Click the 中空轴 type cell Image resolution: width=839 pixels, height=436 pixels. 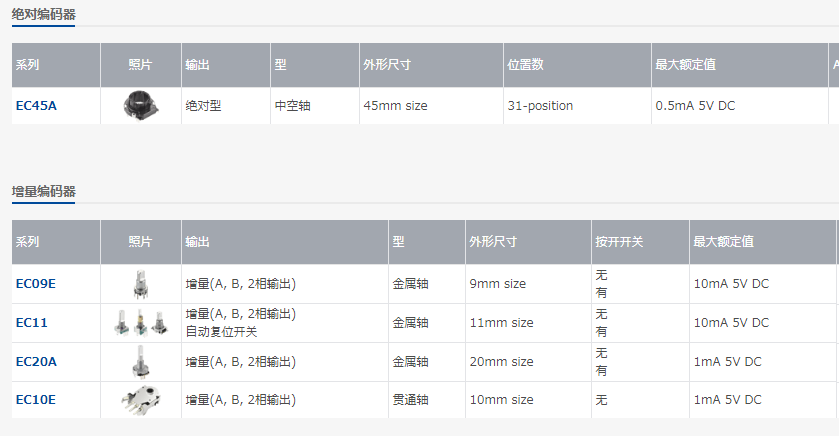point(293,105)
